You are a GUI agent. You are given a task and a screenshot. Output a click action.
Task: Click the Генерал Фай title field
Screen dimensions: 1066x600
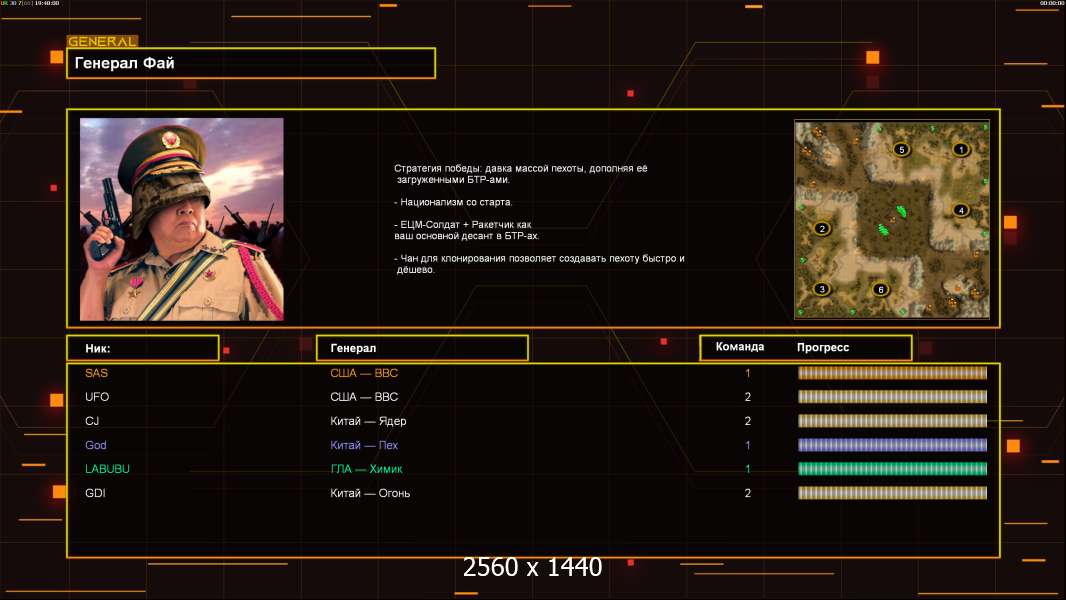click(250, 63)
